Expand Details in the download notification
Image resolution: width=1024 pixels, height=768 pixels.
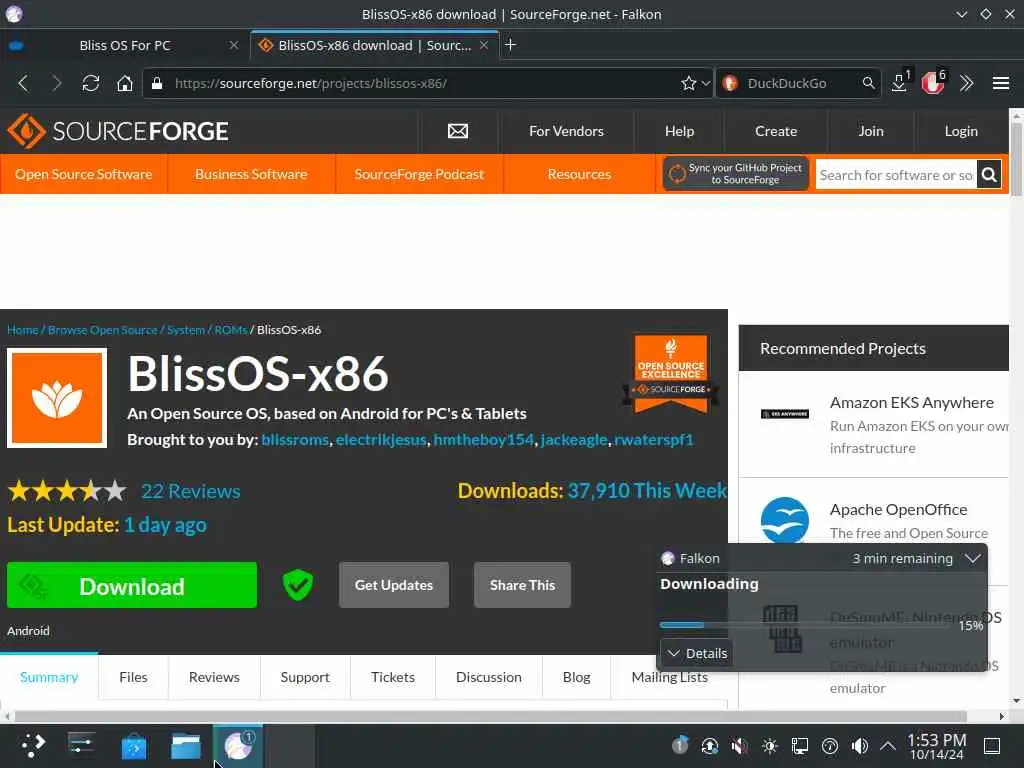click(697, 653)
